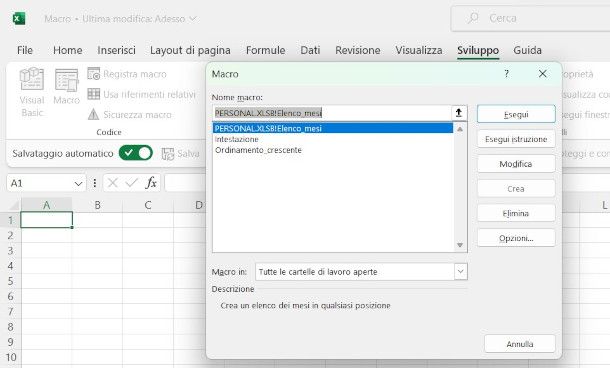
Task: Open Sicurezza macro settings
Action: pyautogui.click(x=130, y=114)
